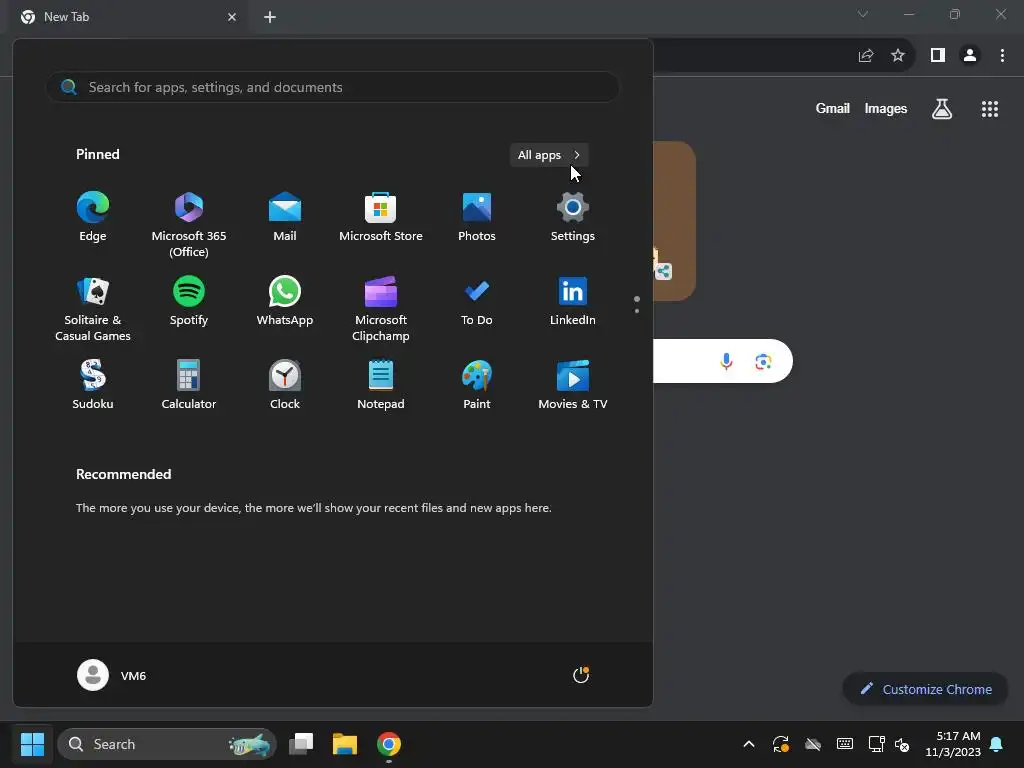Open Settings from the Start menu
The image size is (1024, 768).
pyautogui.click(x=573, y=217)
